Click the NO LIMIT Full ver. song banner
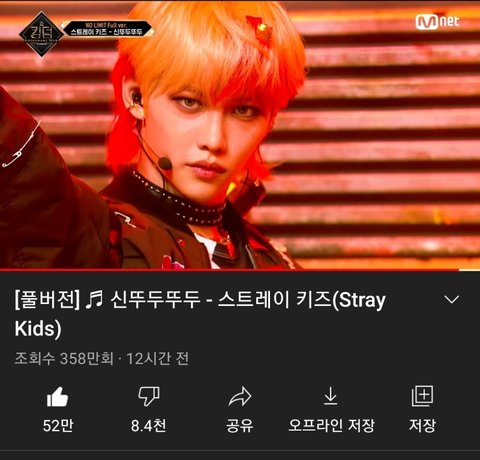 107,29
